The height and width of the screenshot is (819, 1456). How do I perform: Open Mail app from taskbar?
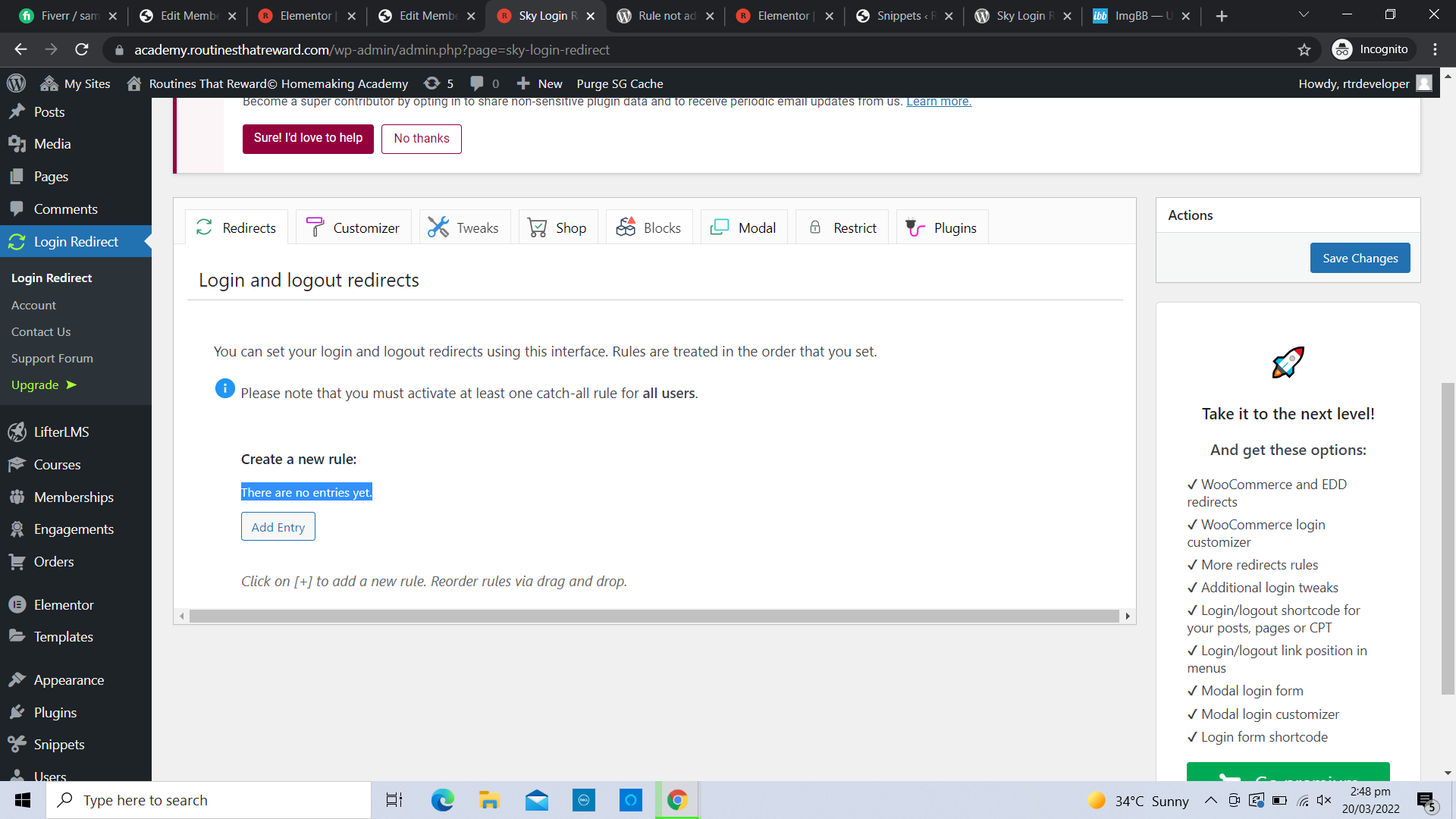tap(537, 800)
